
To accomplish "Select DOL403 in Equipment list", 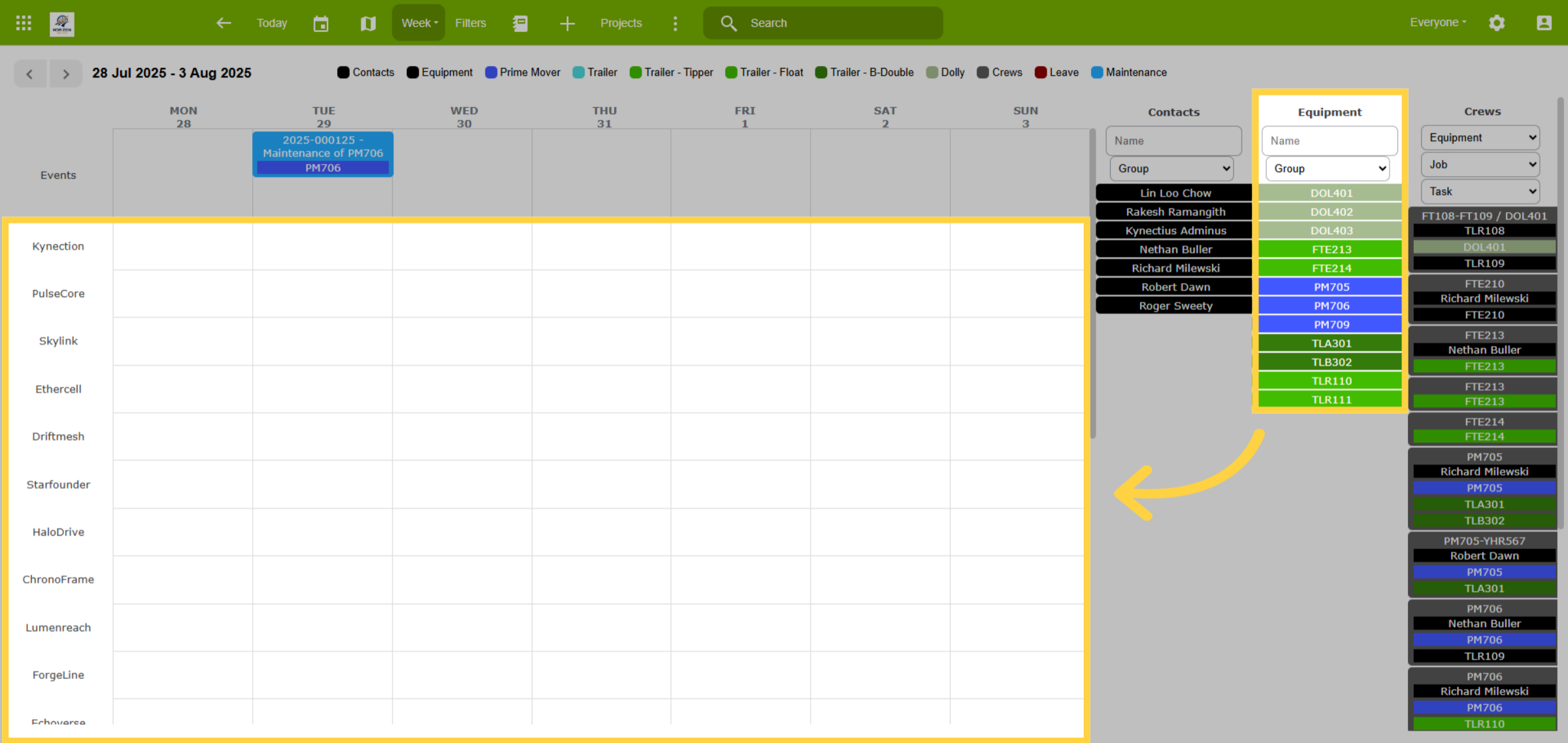I will click(x=1331, y=230).
